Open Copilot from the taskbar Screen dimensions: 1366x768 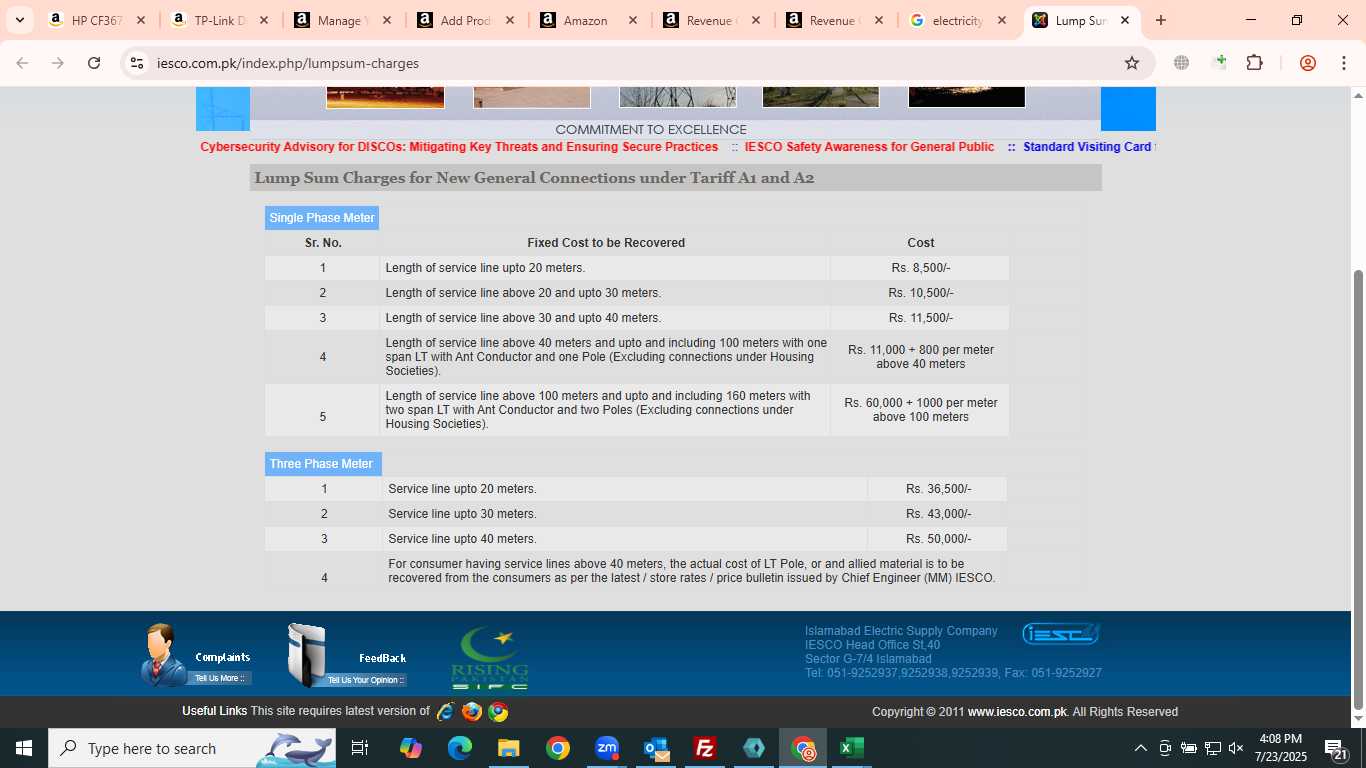(411, 748)
